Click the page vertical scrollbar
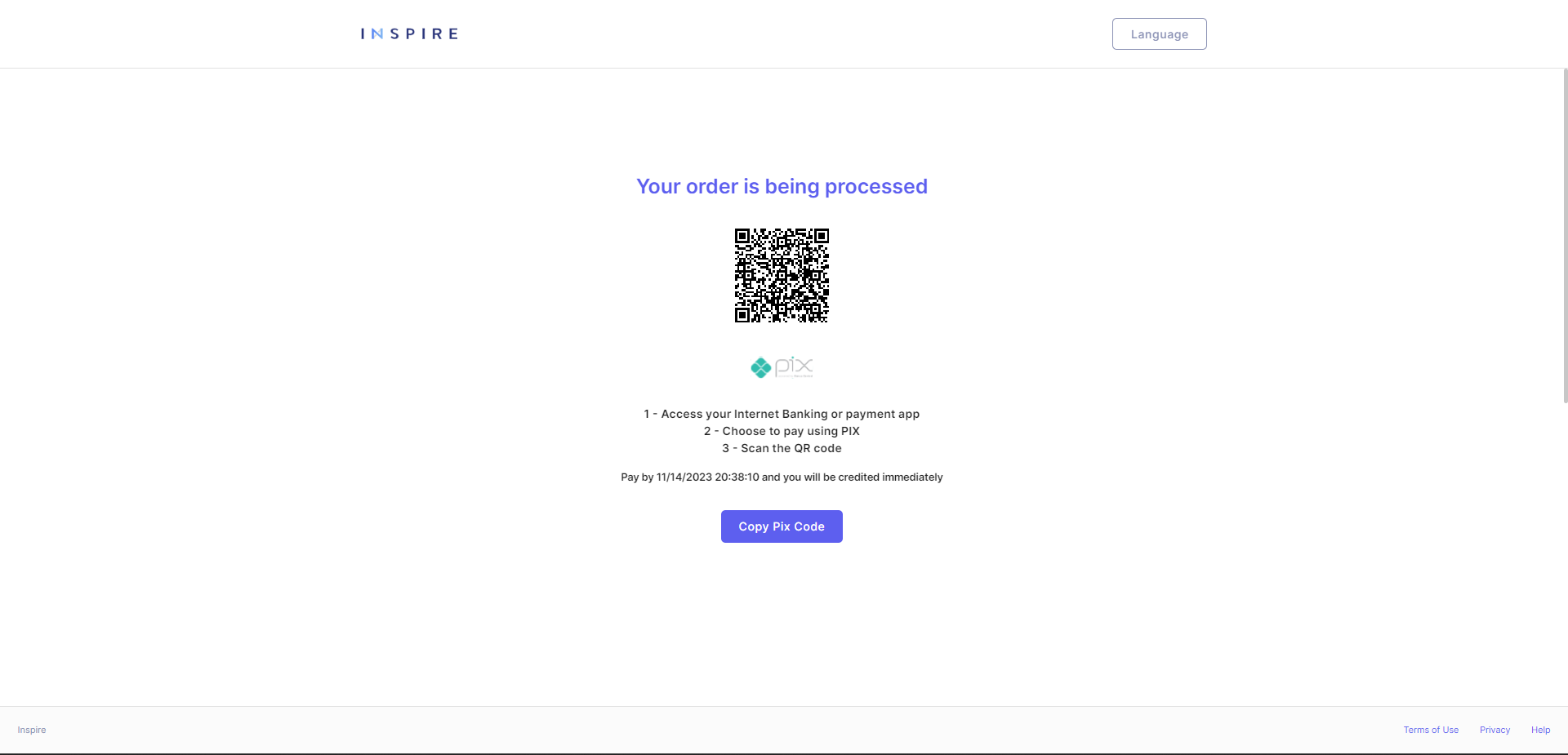 pos(1565,236)
